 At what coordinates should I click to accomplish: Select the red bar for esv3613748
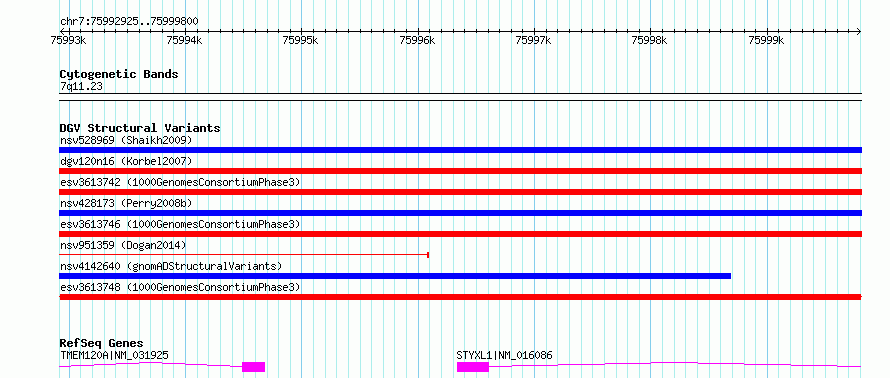tap(460, 297)
